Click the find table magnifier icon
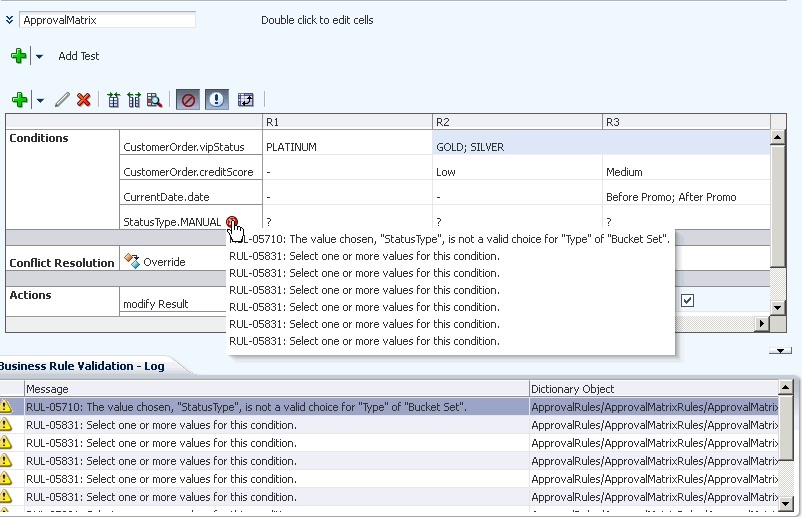The height and width of the screenshot is (517, 802). point(154,100)
